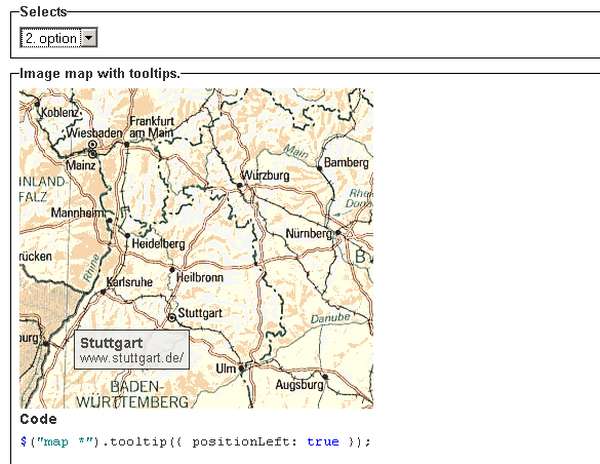Select the Heidelberg map marker

click(x=127, y=236)
